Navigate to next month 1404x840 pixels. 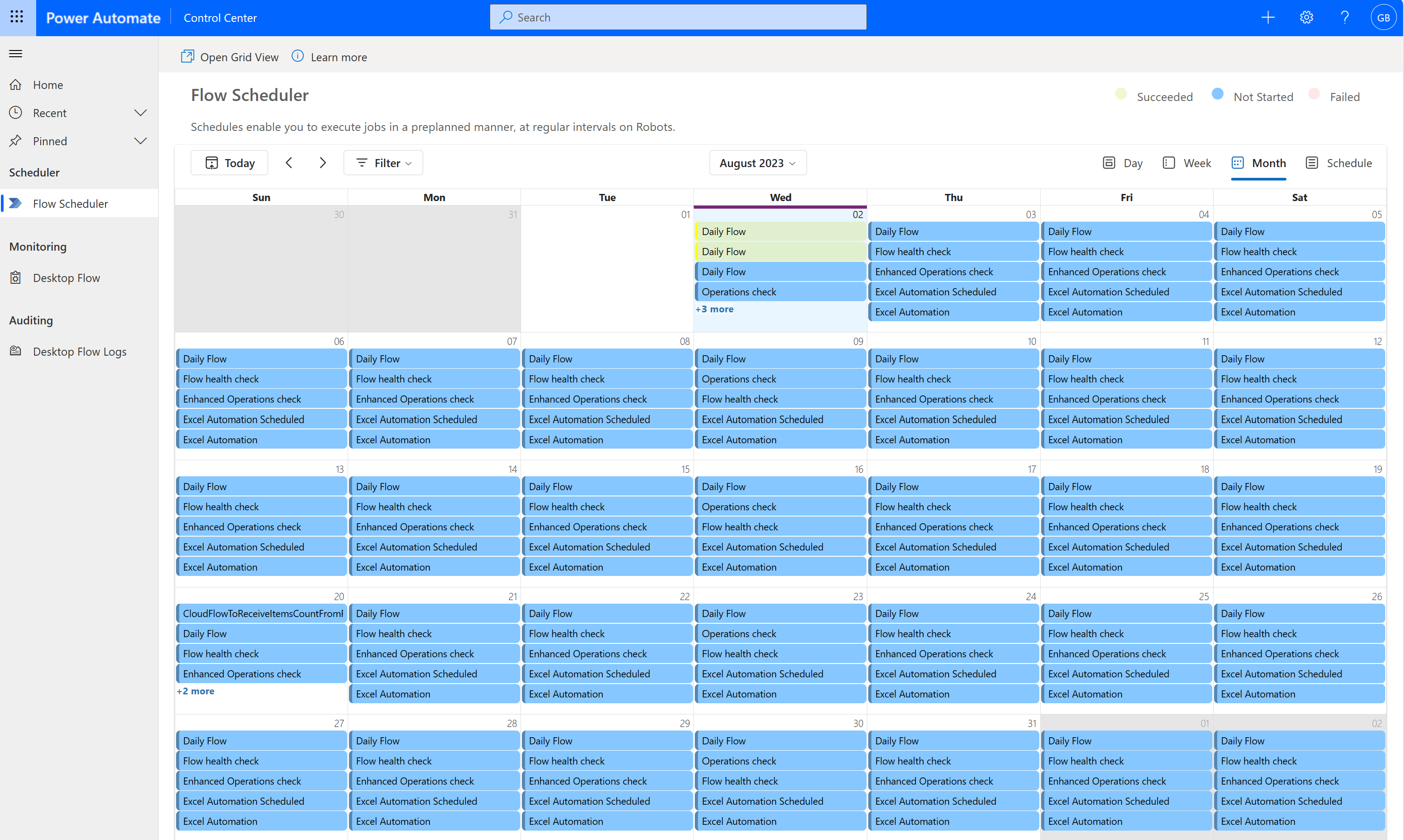coord(322,162)
